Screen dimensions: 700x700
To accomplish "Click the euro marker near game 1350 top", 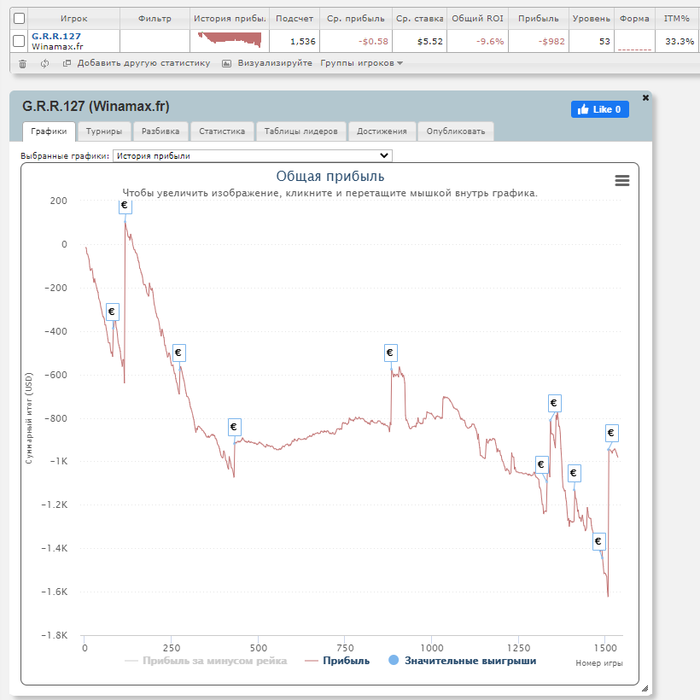I will [554, 403].
